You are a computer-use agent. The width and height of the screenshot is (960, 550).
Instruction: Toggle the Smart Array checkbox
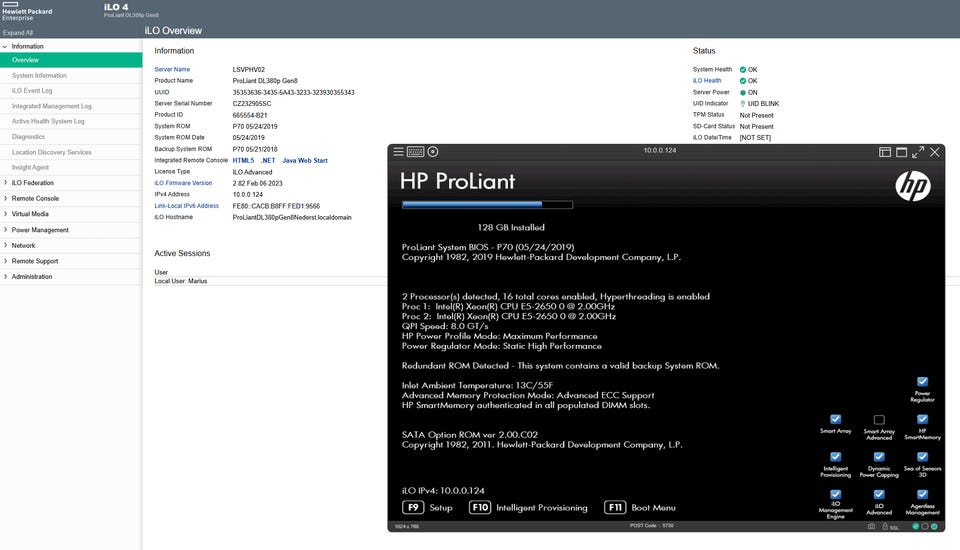[836, 419]
